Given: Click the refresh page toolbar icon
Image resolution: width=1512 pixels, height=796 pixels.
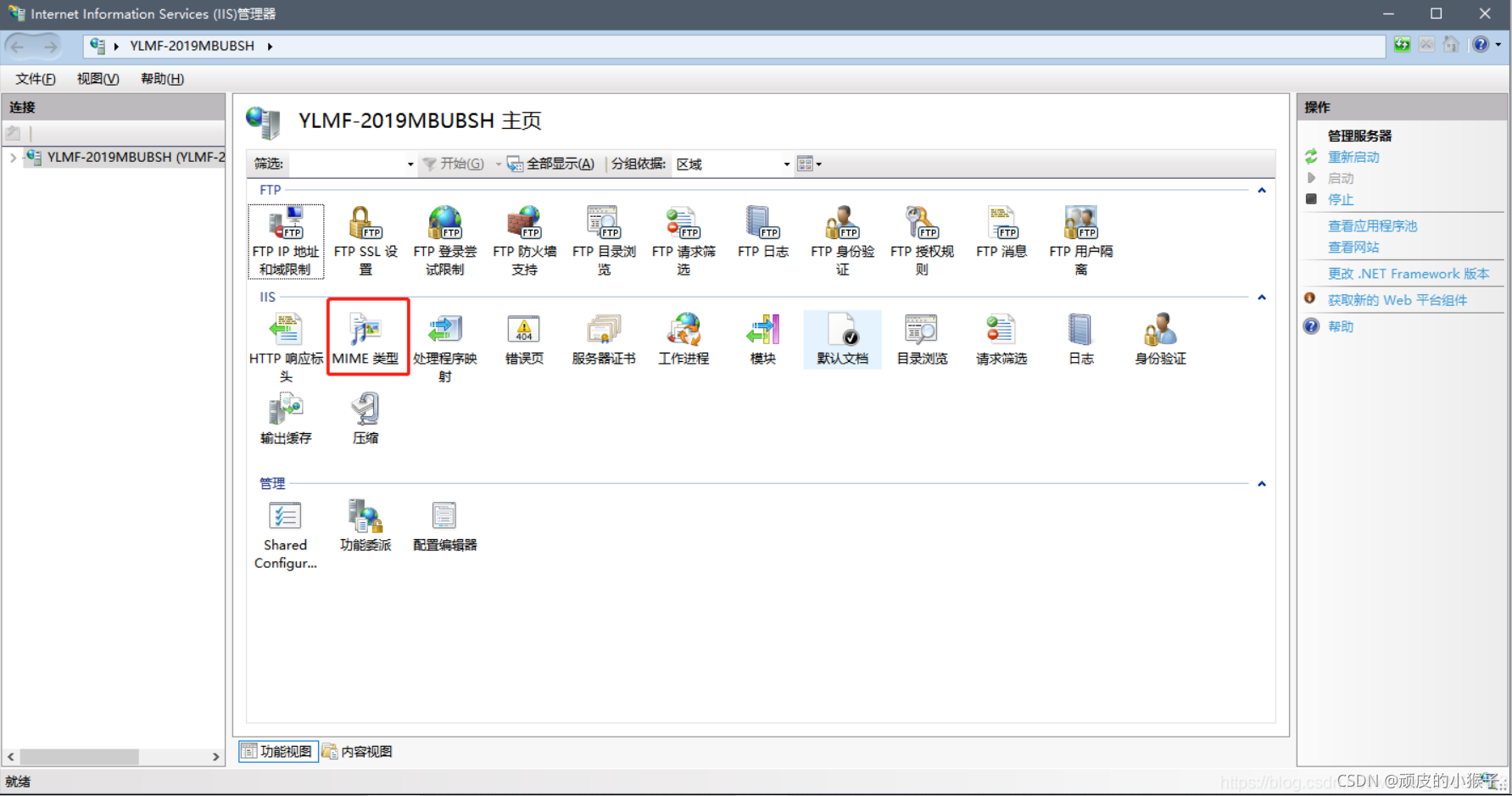Looking at the screenshot, I should 1403,45.
